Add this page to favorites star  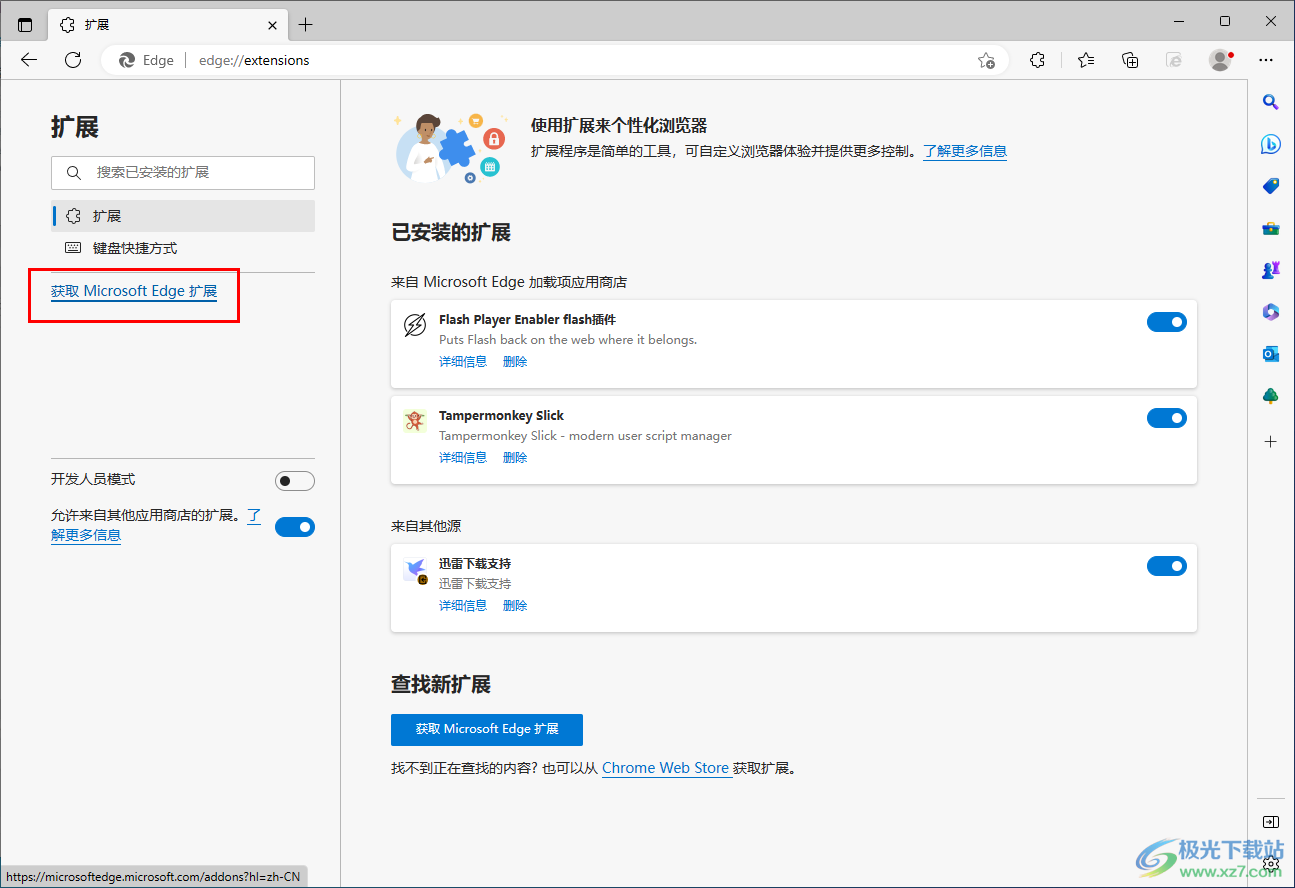[x=986, y=60]
